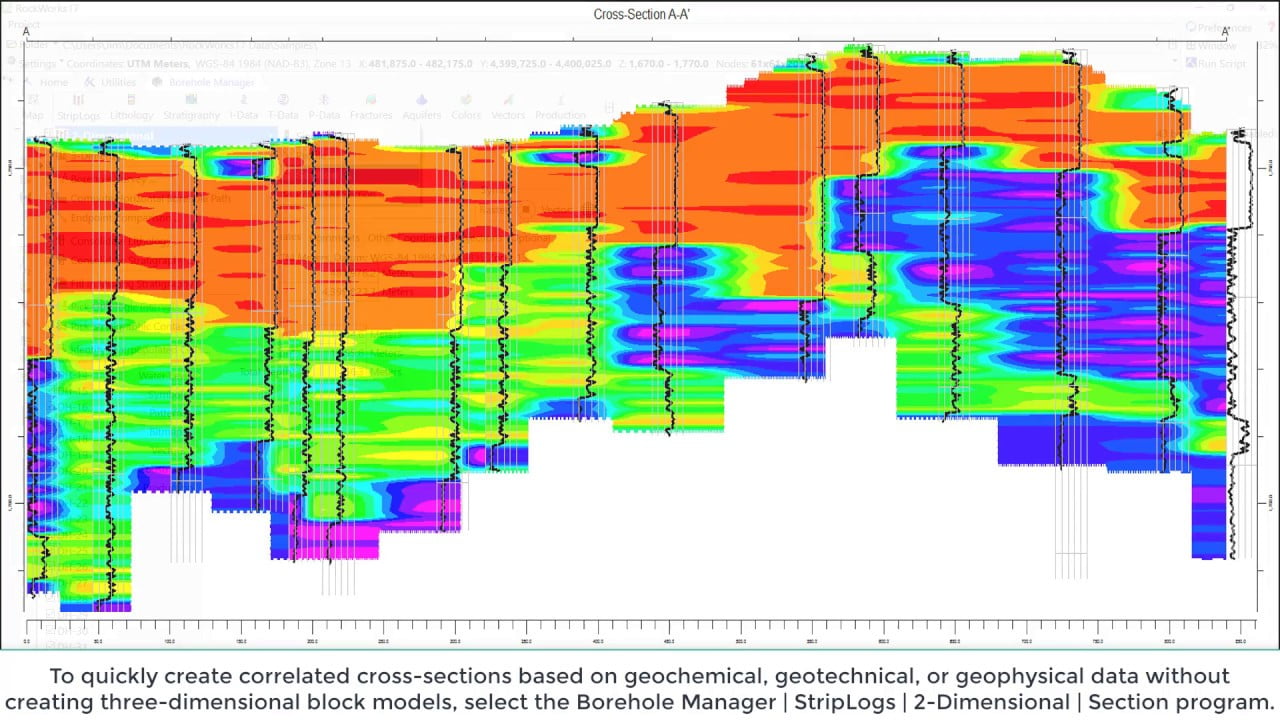The height and width of the screenshot is (720, 1280).
Task: Open the T-Data menu
Action: tap(283, 107)
